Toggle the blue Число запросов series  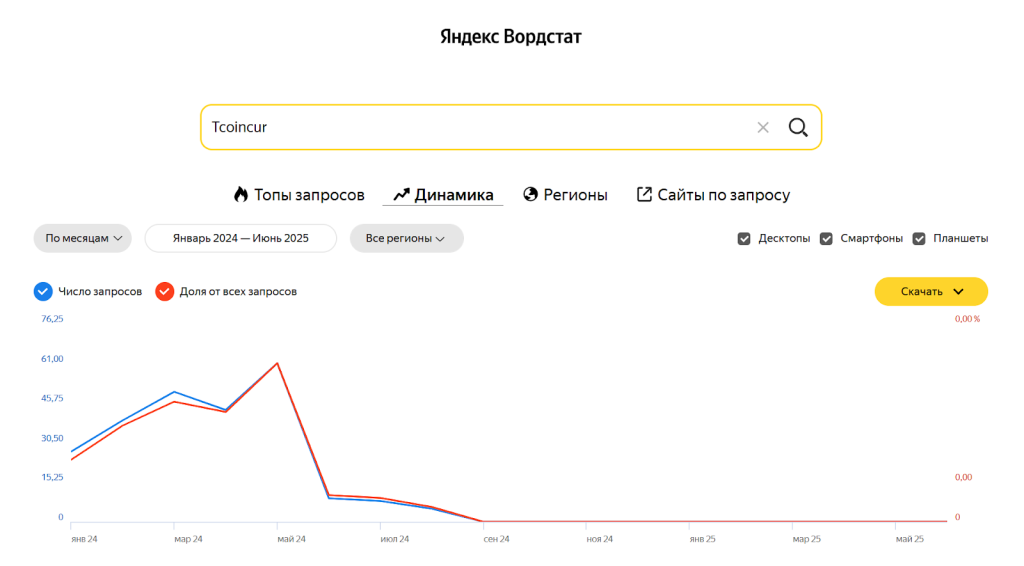42,291
